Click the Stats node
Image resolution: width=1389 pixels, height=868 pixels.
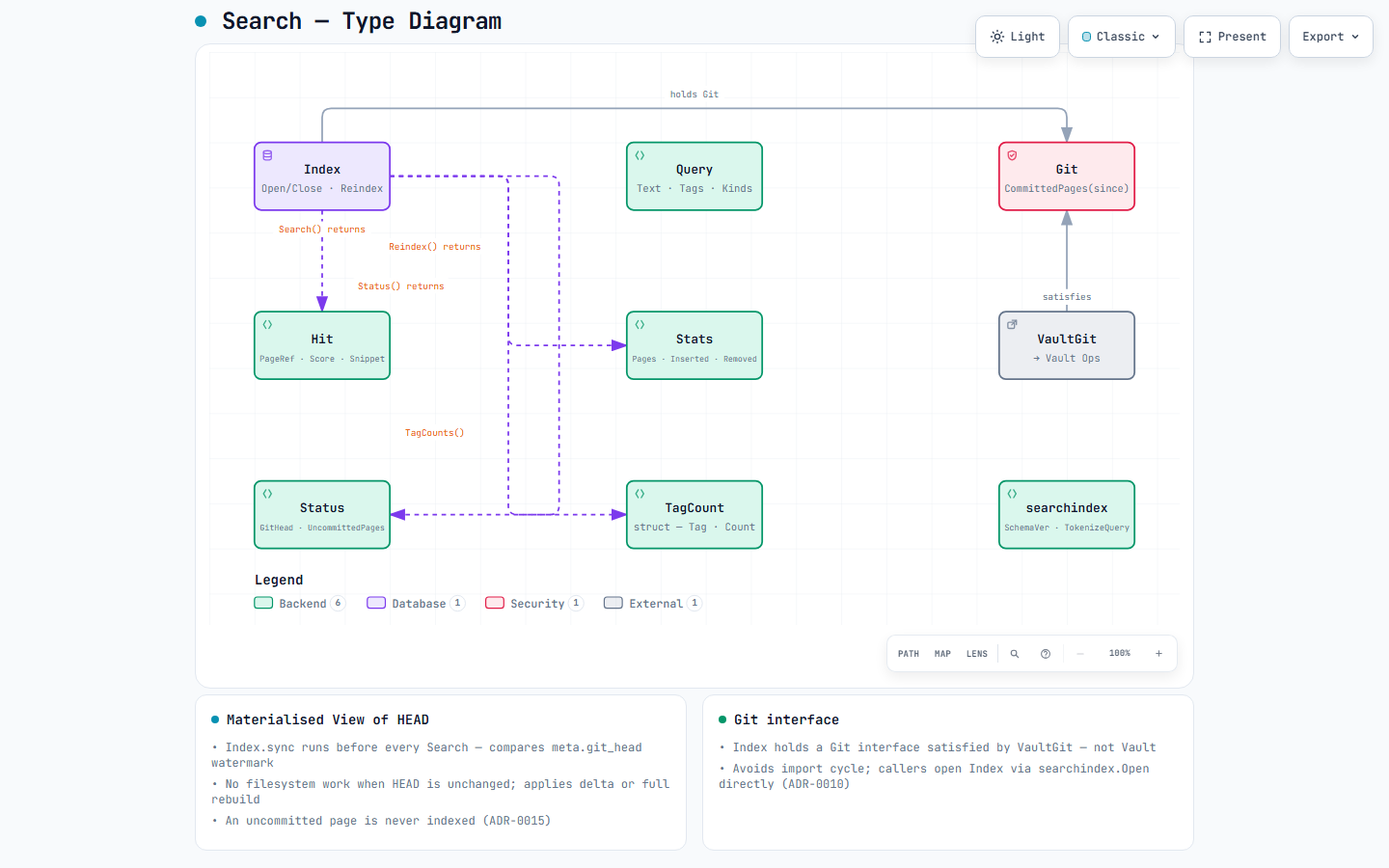(x=694, y=345)
